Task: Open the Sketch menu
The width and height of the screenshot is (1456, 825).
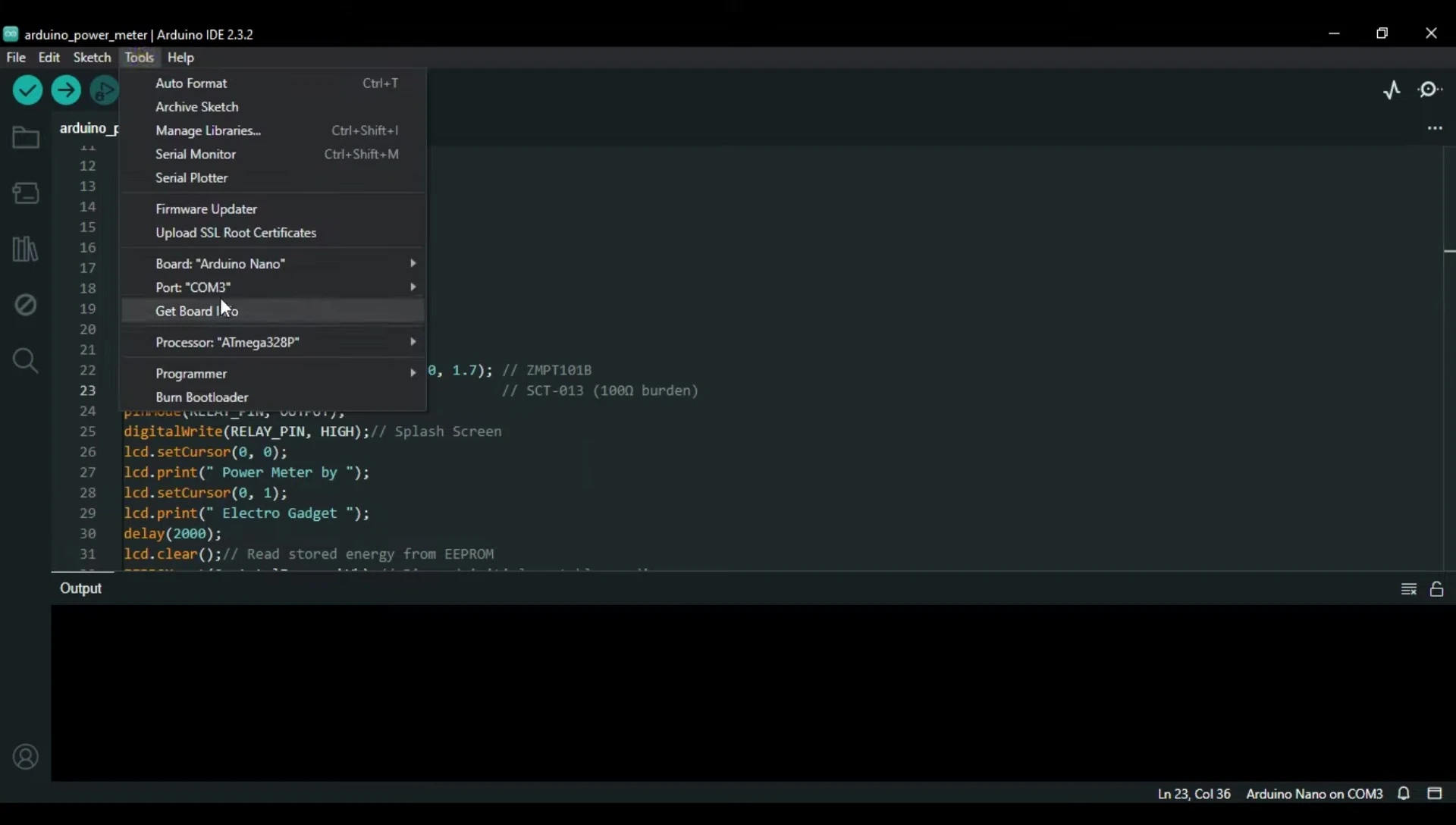Action: (x=92, y=58)
